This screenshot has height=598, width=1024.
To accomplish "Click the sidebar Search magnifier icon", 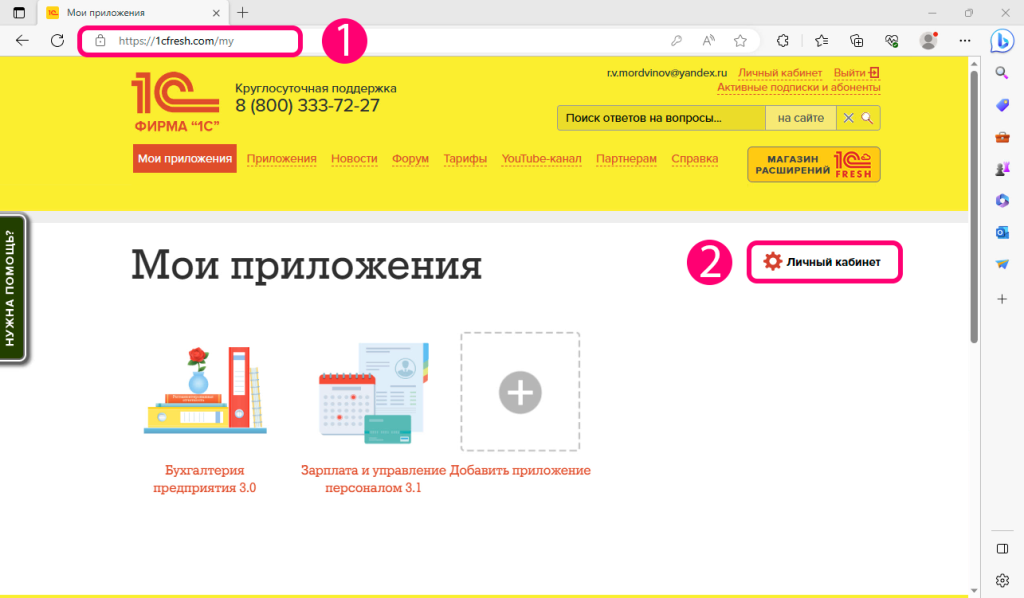I will pyautogui.click(x=1002, y=72).
